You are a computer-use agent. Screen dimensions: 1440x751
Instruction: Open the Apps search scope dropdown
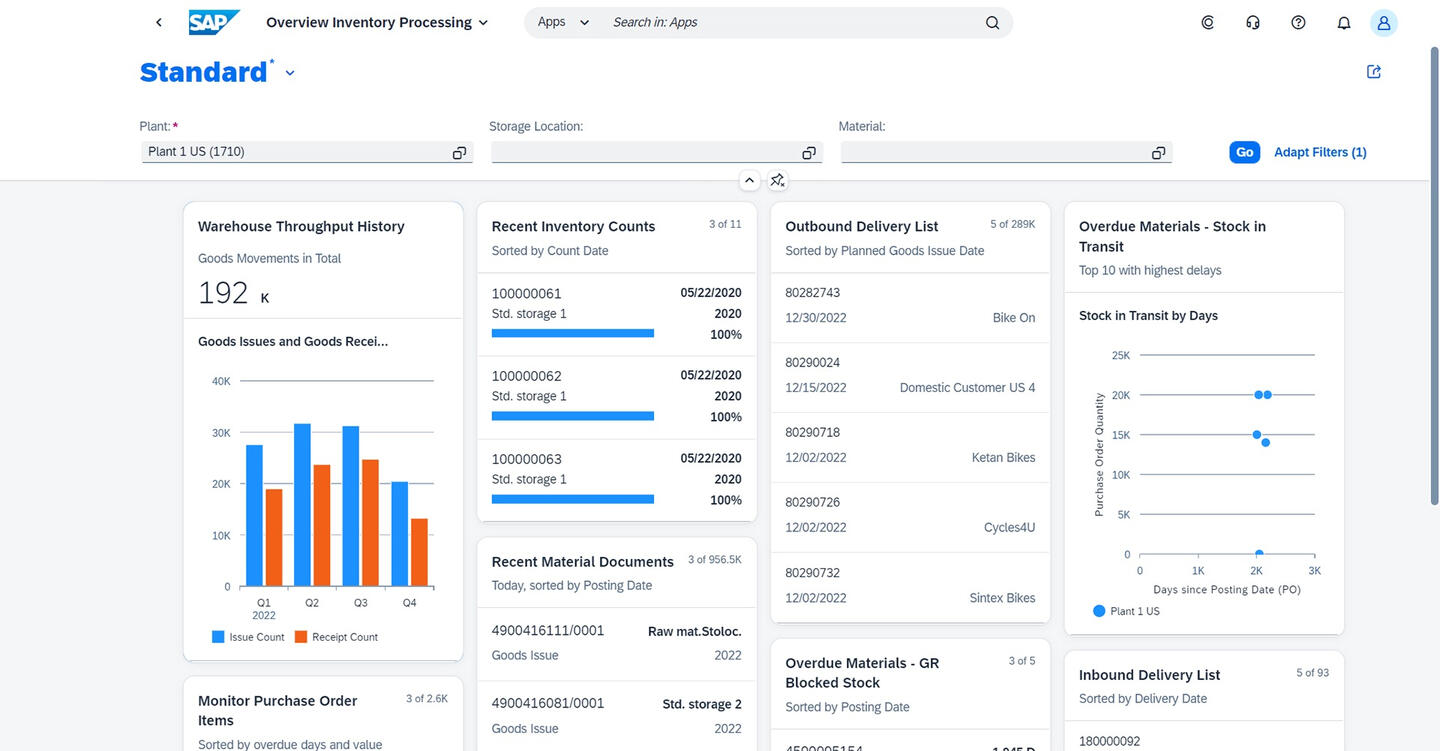(x=563, y=22)
